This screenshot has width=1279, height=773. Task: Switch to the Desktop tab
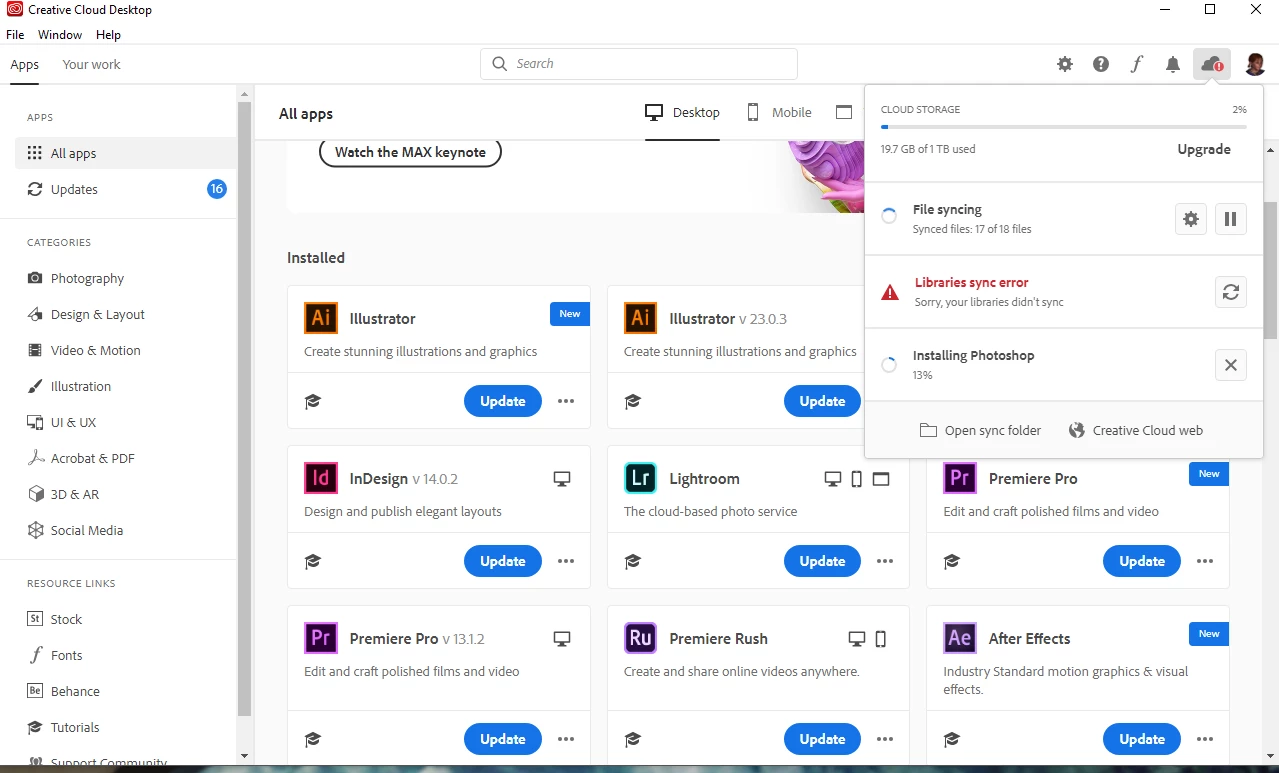(683, 113)
